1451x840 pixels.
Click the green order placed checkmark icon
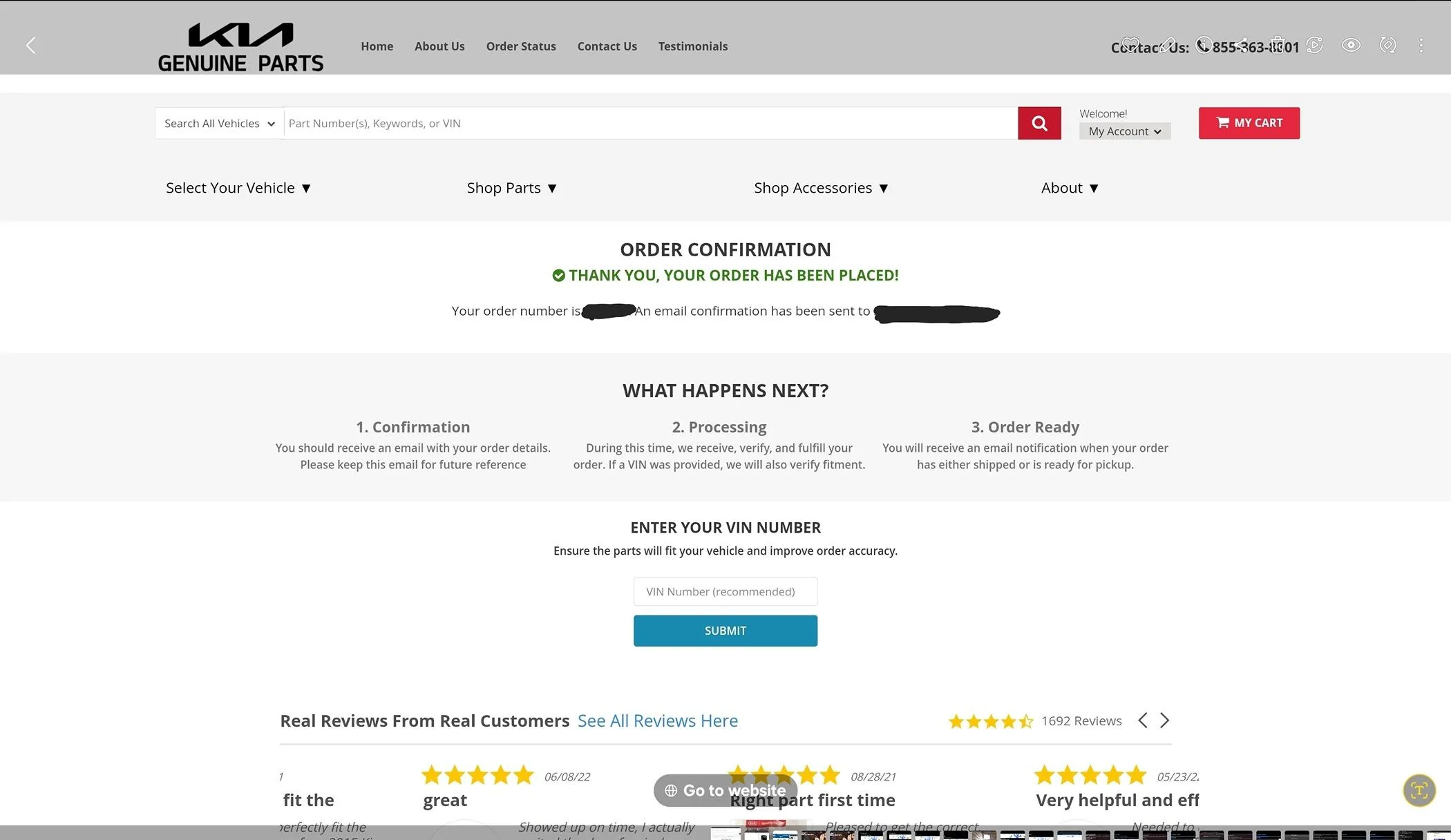point(558,276)
